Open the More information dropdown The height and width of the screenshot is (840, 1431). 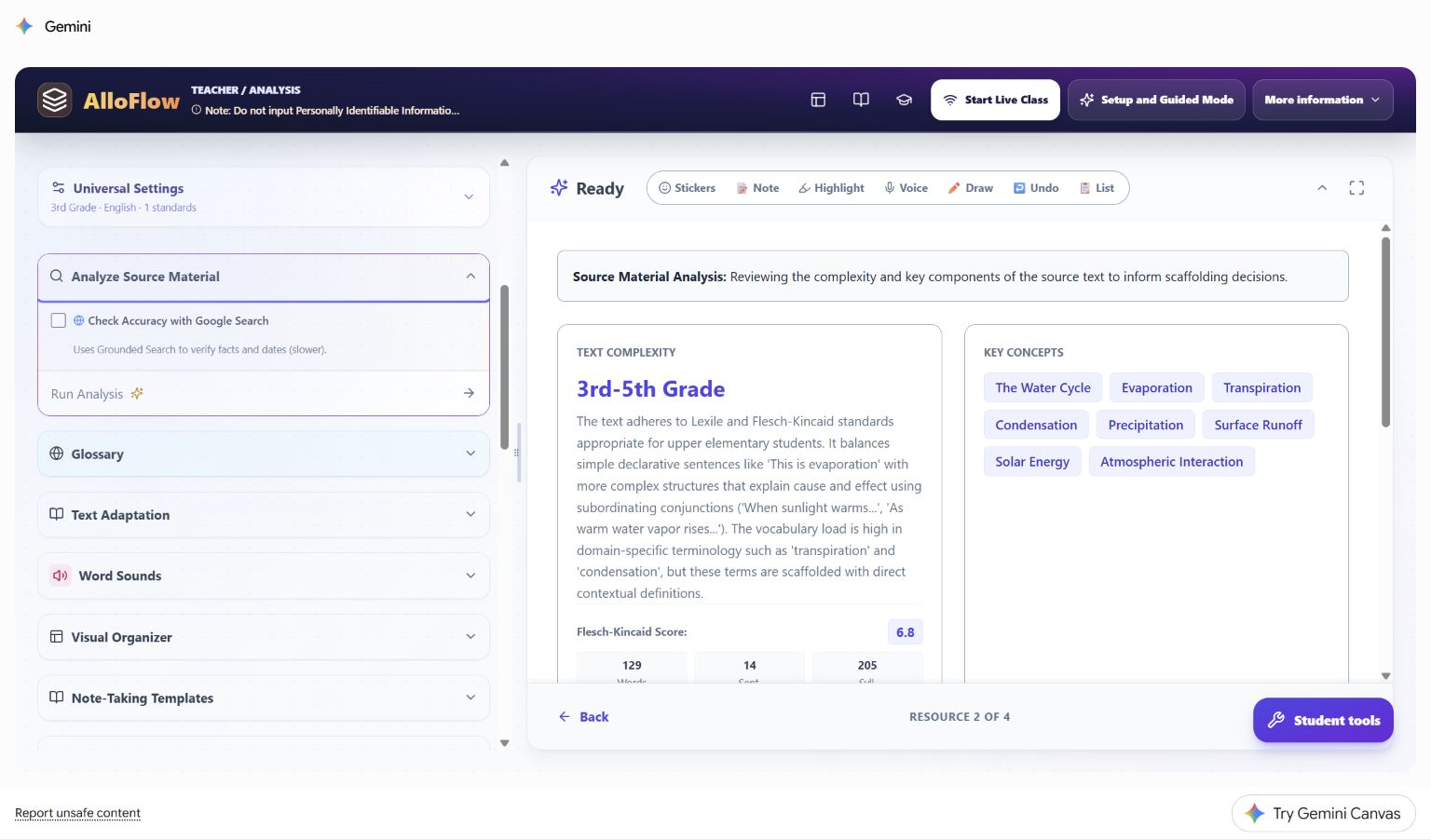coord(1322,100)
